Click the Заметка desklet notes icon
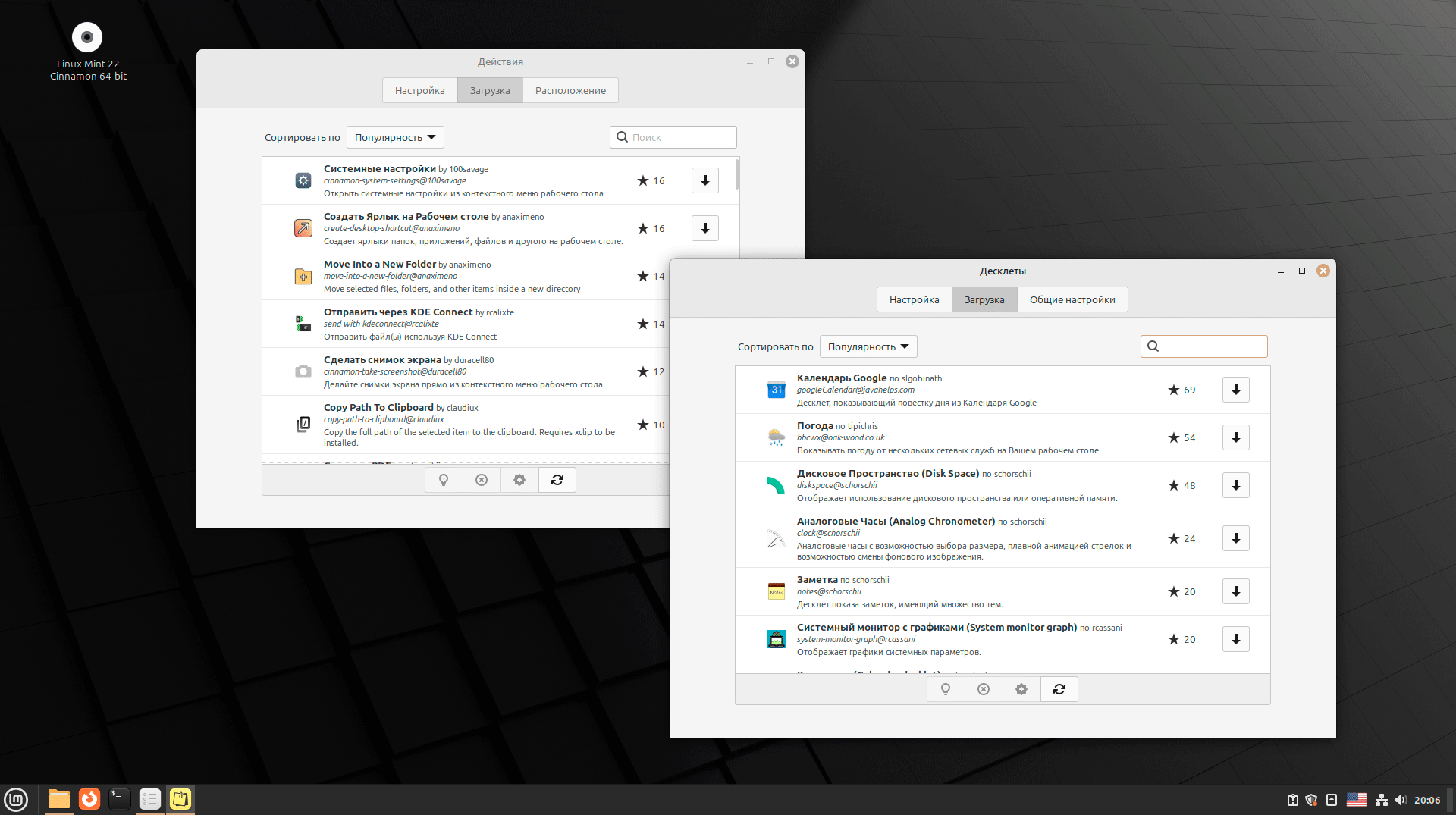 (x=777, y=591)
